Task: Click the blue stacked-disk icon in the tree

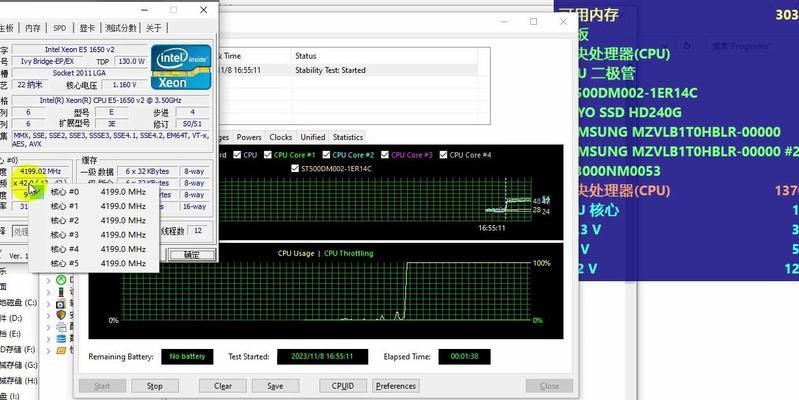Action: click(61, 338)
